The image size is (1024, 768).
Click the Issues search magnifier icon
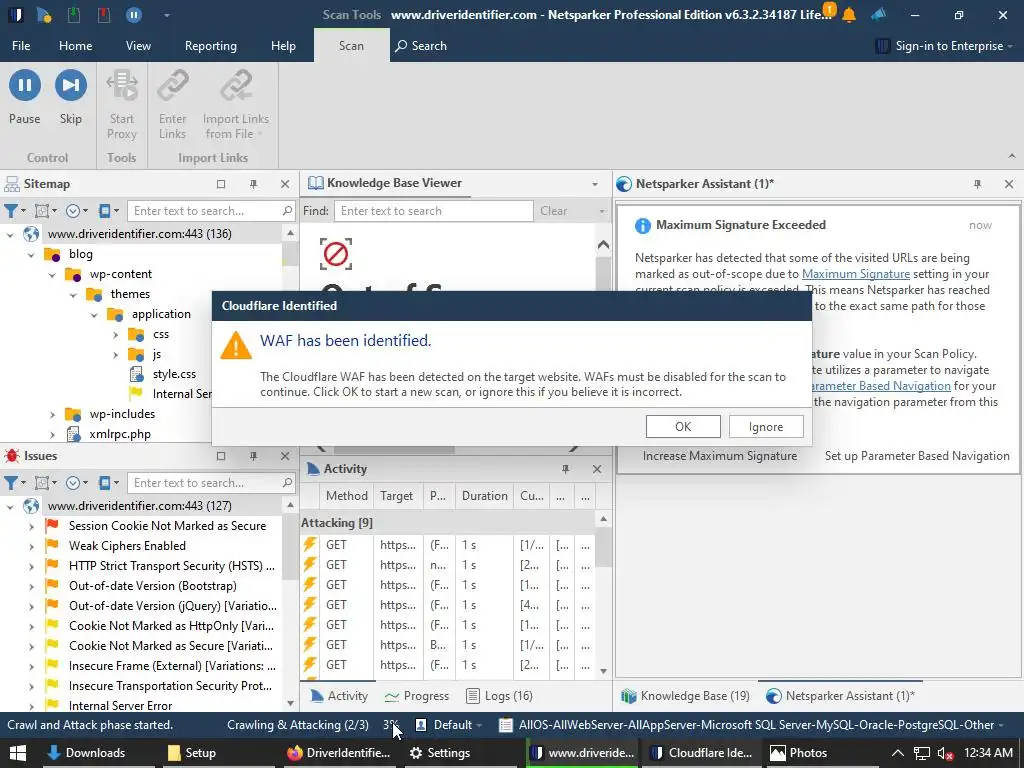click(287, 483)
